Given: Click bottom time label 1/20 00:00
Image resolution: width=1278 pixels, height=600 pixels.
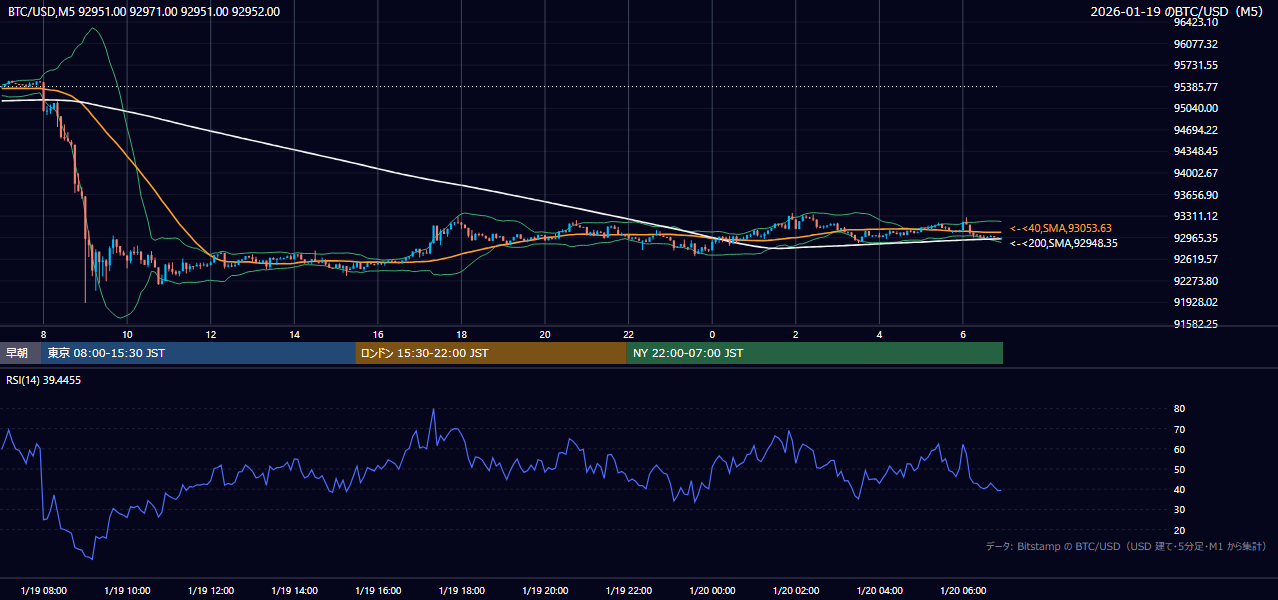Looking at the screenshot, I should [x=712, y=591].
